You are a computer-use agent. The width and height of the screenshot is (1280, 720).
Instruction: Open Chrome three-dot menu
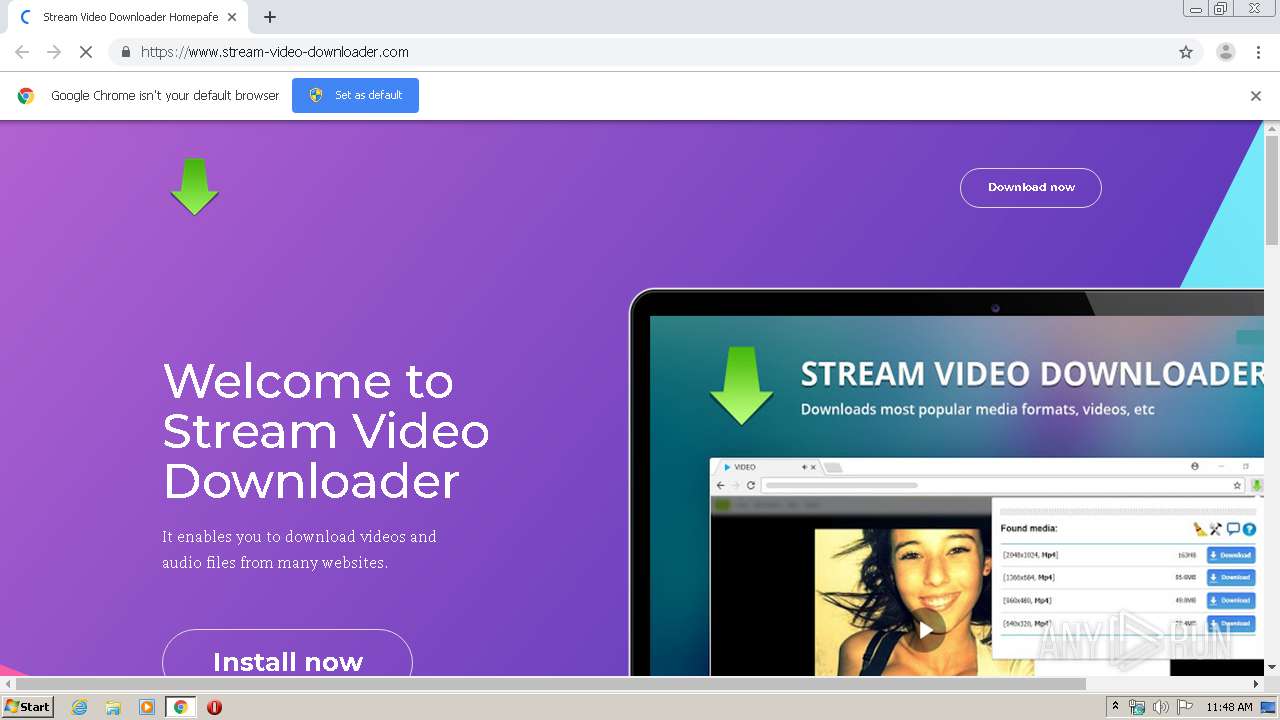(1259, 52)
